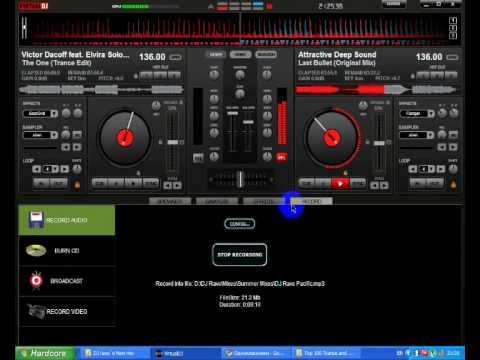The width and height of the screenshot is (480, 360).
Task: Select waveform zoom level 3 at top right
Action: point(453,35)
